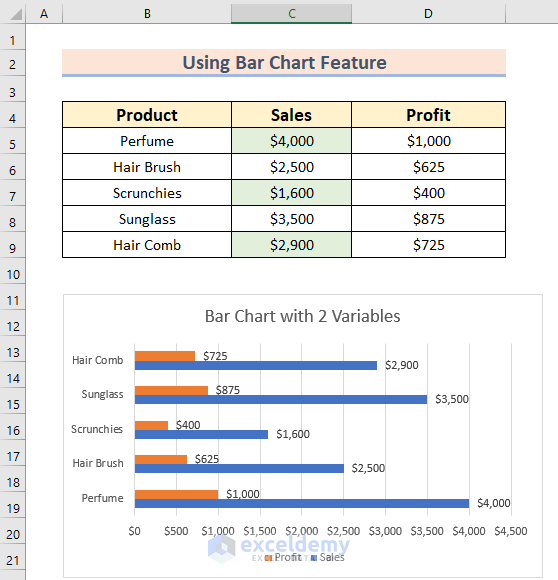Image resolution: width=558 pixels, height=580 pixels.
Task: Select column A header
Action: pyautogui.click(x=44, y=14)
